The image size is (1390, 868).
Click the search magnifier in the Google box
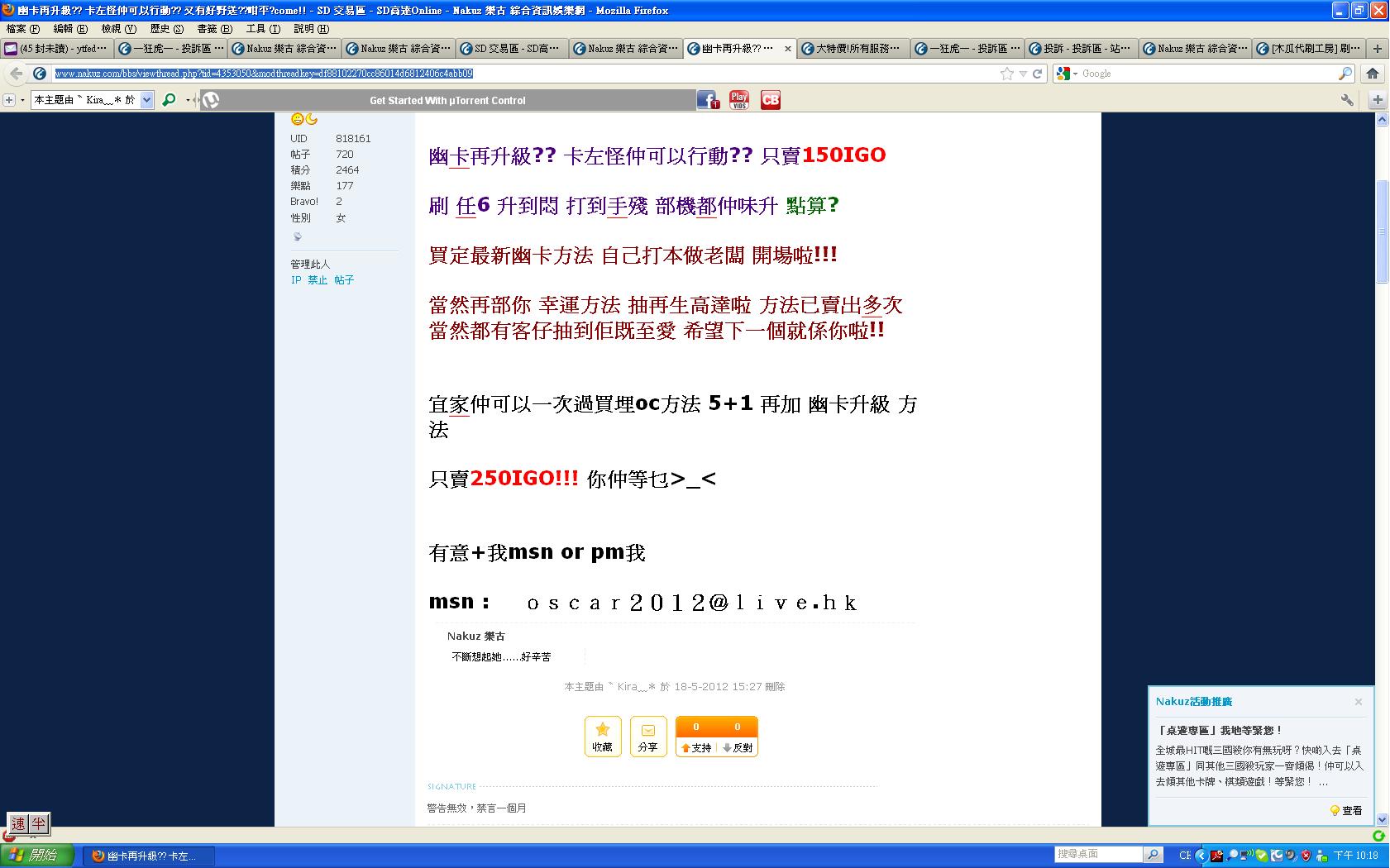[1345, 74]
